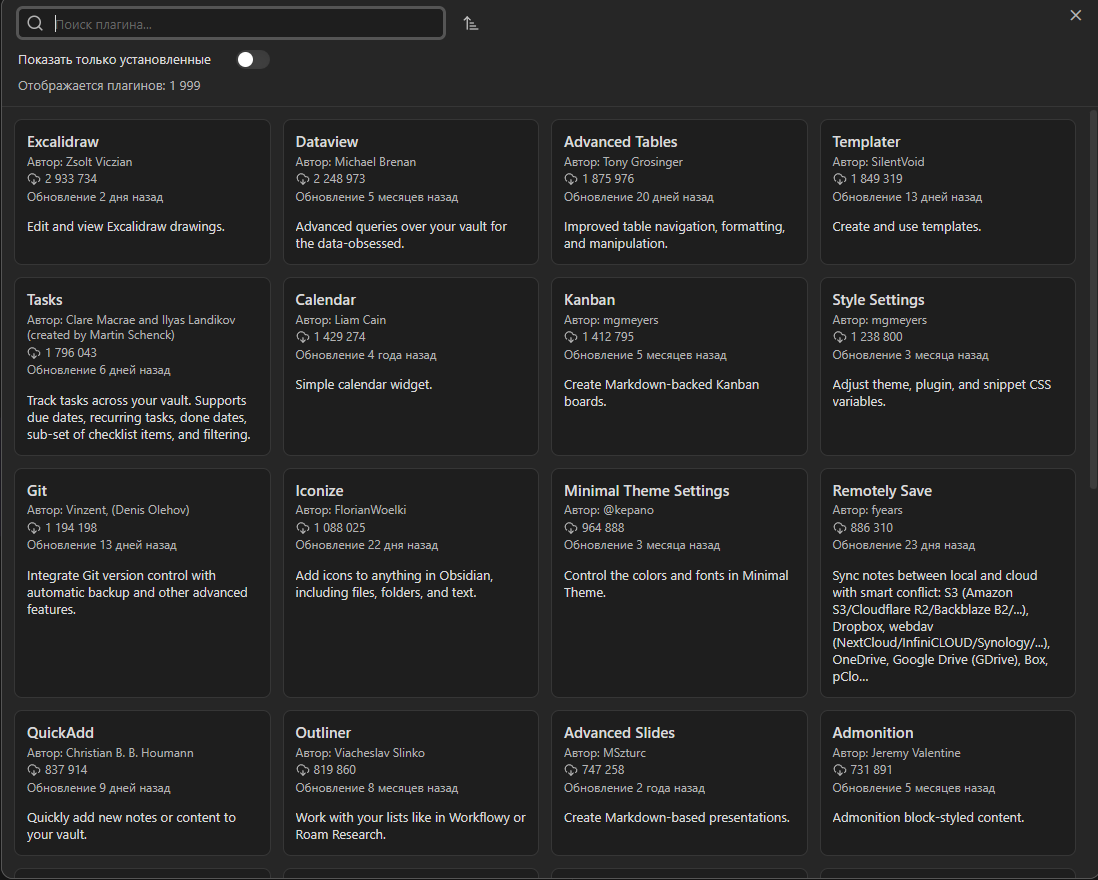Click the download icon in the Iconize card
Viewport: 1098px width, 880px height.
pyautogui.click(x=303, y=528)
